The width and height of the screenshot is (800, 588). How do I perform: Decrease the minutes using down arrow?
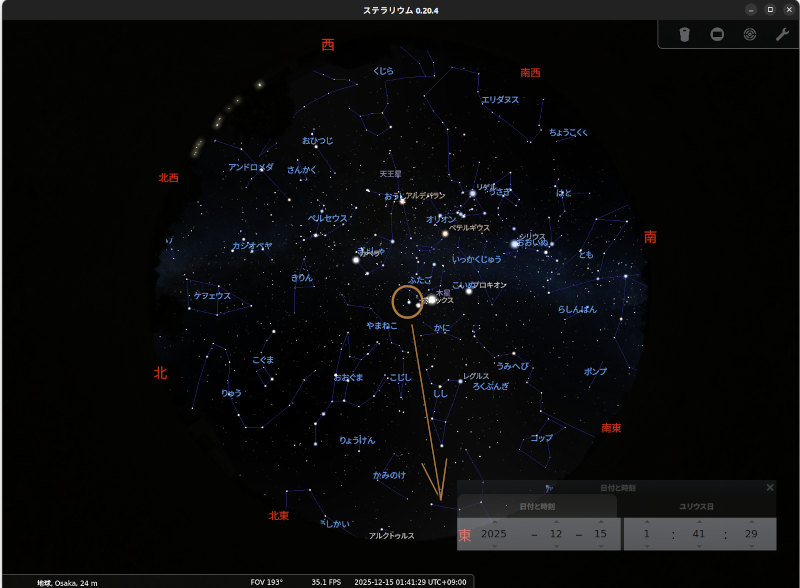pyautogui.click(x=699, y=547)
